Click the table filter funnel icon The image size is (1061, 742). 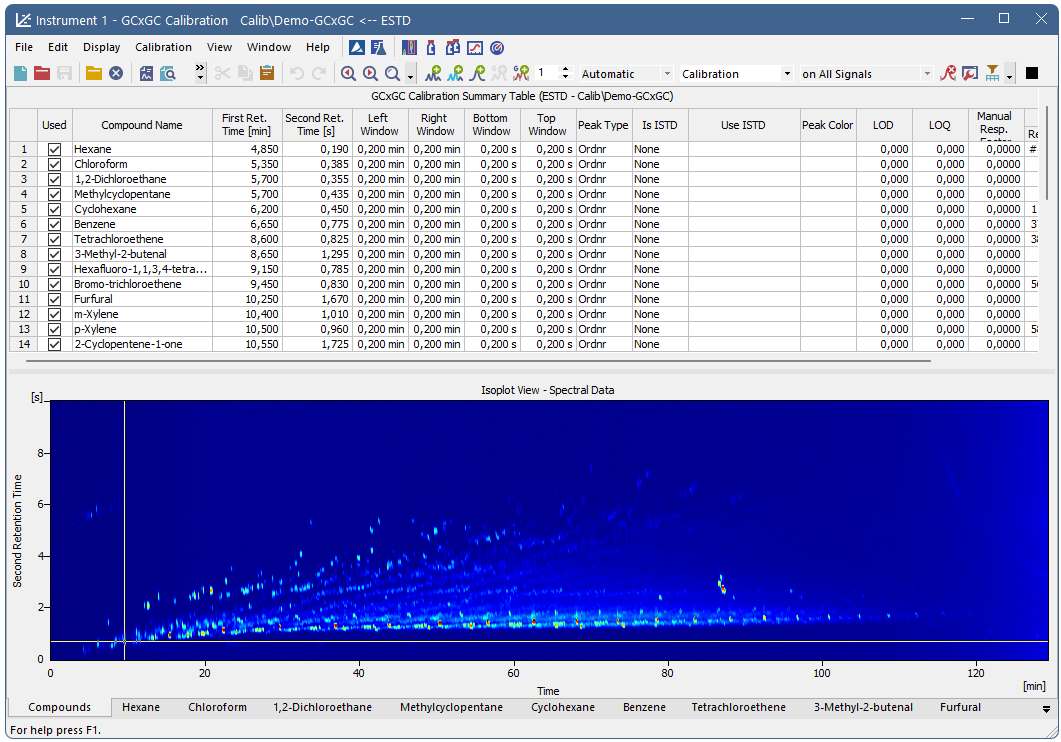992,73
